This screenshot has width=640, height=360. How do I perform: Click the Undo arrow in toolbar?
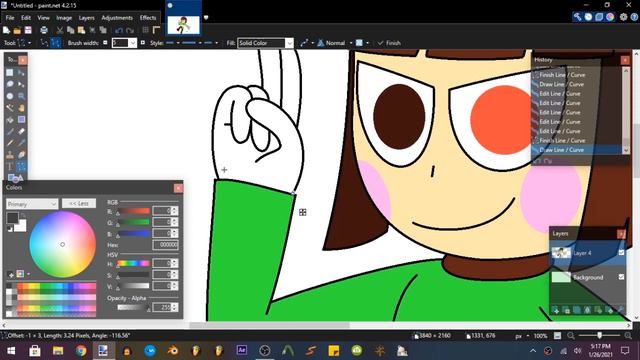coord(119,30)
